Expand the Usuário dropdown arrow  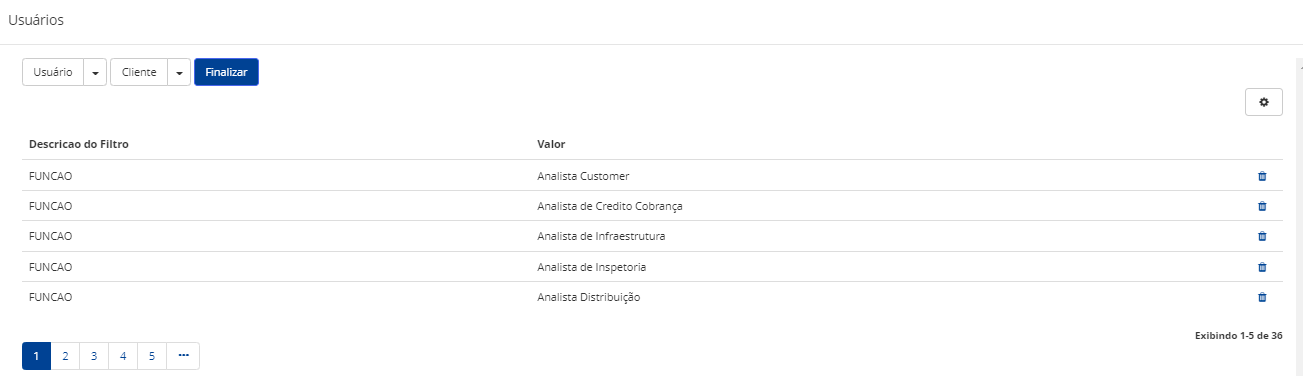tap(95, 73)
